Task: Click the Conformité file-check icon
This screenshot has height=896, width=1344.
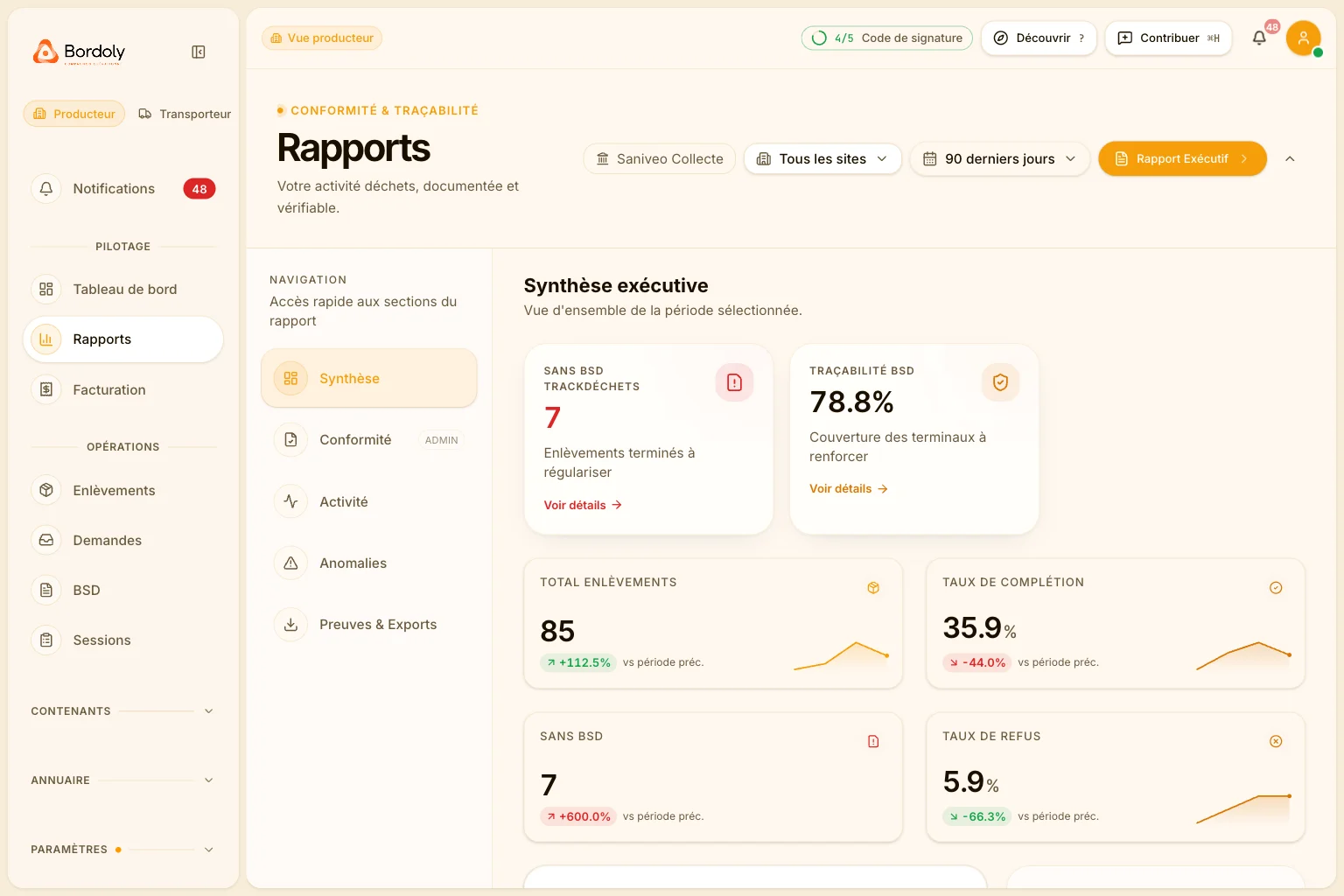Action: tap(290, 439)
